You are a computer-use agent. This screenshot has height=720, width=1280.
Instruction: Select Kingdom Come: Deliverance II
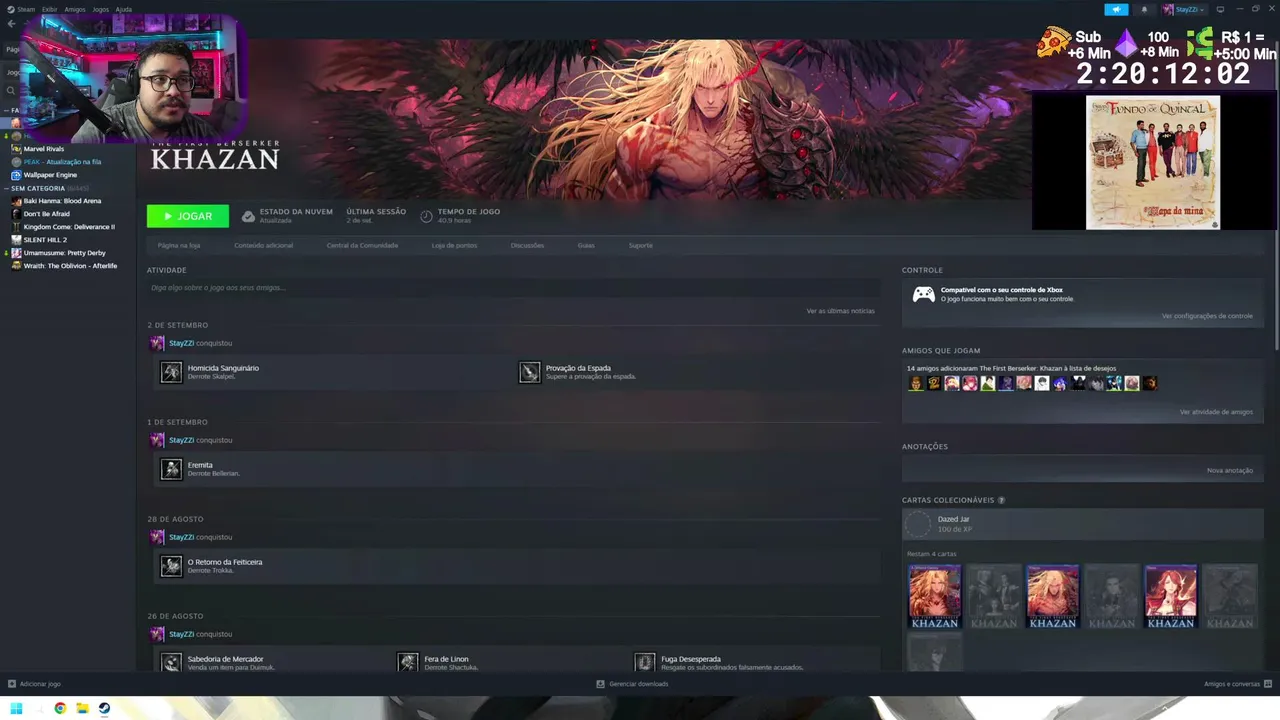click(69, 227)
